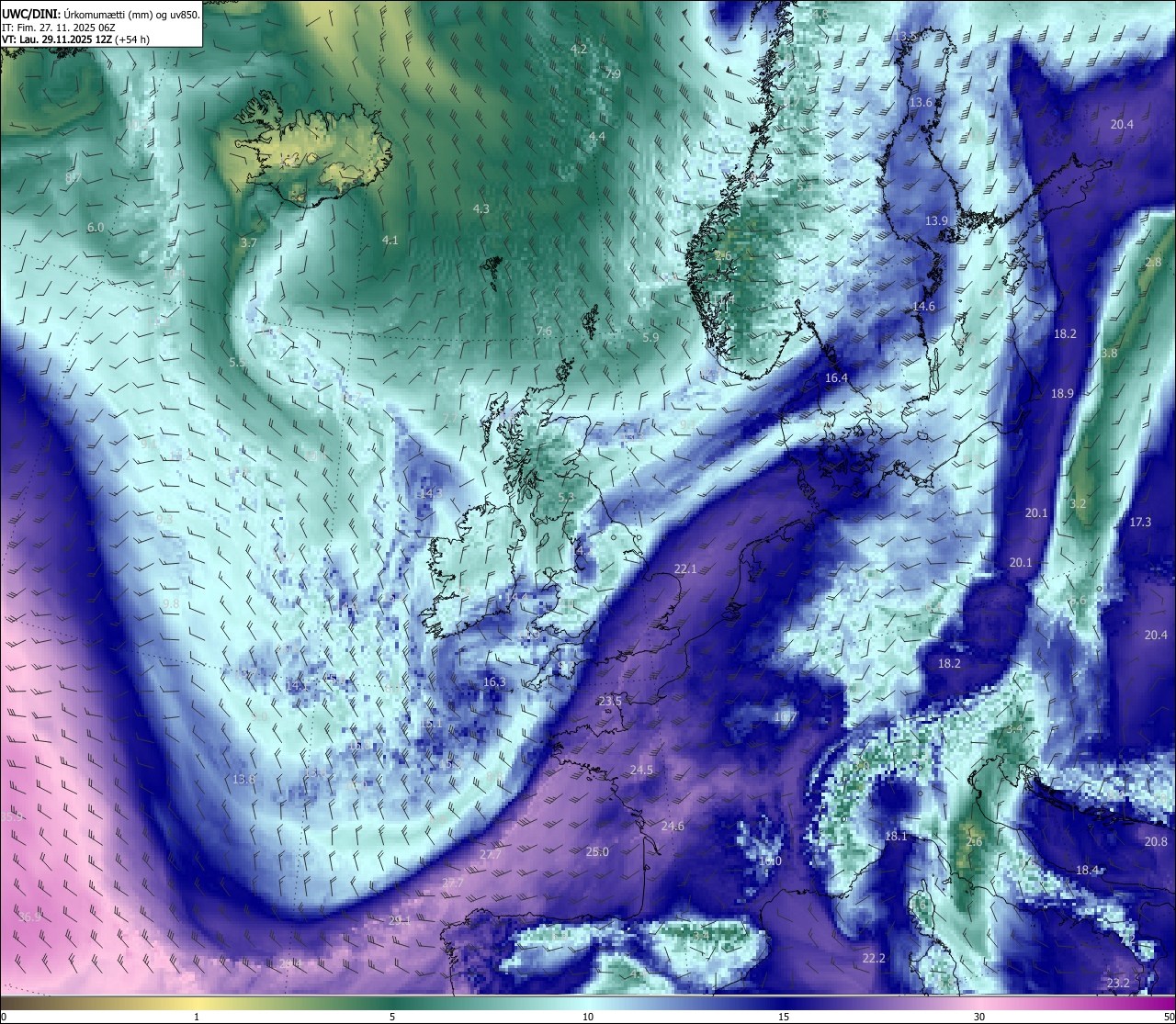Click the 15 tick on the color scale
Screen dimensions: 1176x1024
[x=784, y=1017]
